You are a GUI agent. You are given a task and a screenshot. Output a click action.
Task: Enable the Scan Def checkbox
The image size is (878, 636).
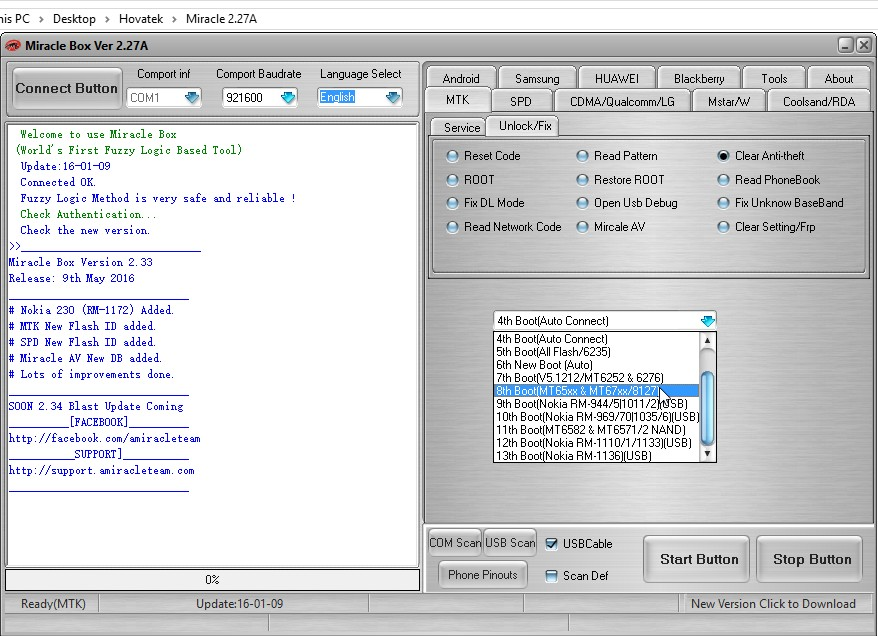(x=552, y=576)
